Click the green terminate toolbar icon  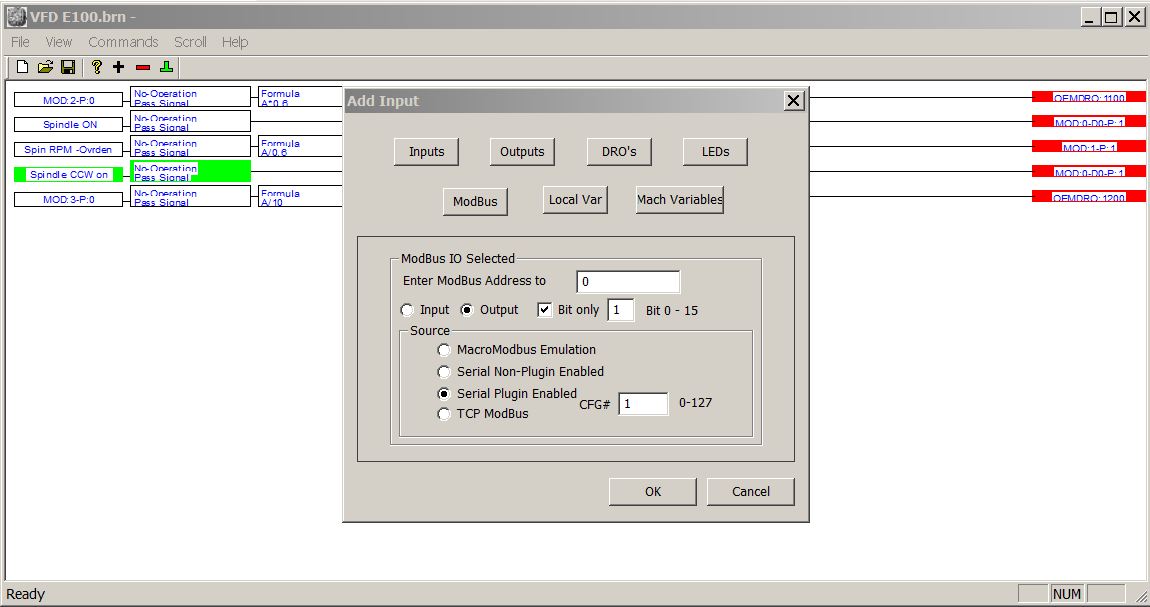(x=166, y=67)
